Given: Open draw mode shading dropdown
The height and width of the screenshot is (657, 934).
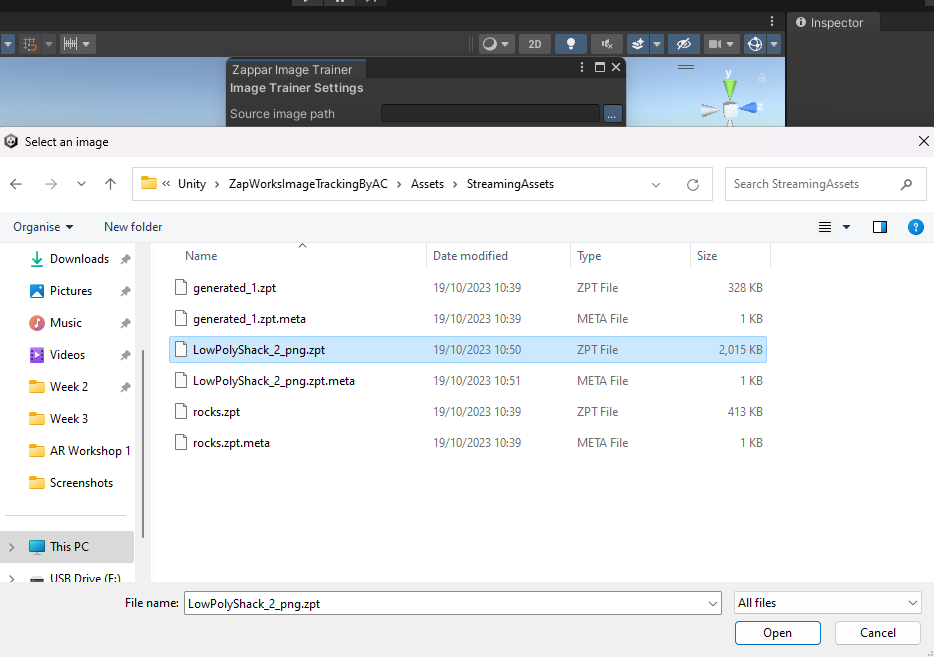Looking at the screenshot, I should click(495, 44).
